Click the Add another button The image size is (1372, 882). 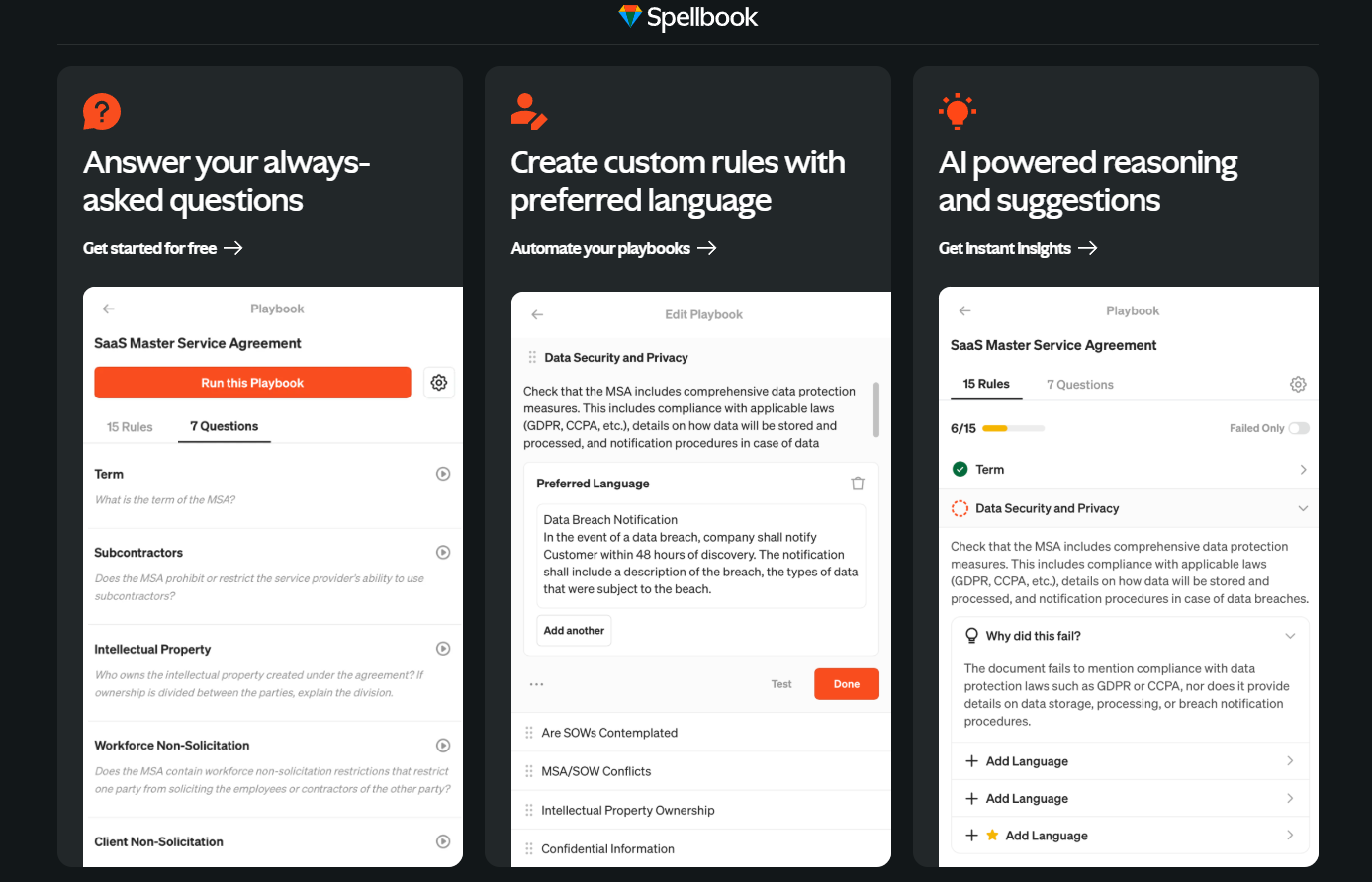coord(574,630)
